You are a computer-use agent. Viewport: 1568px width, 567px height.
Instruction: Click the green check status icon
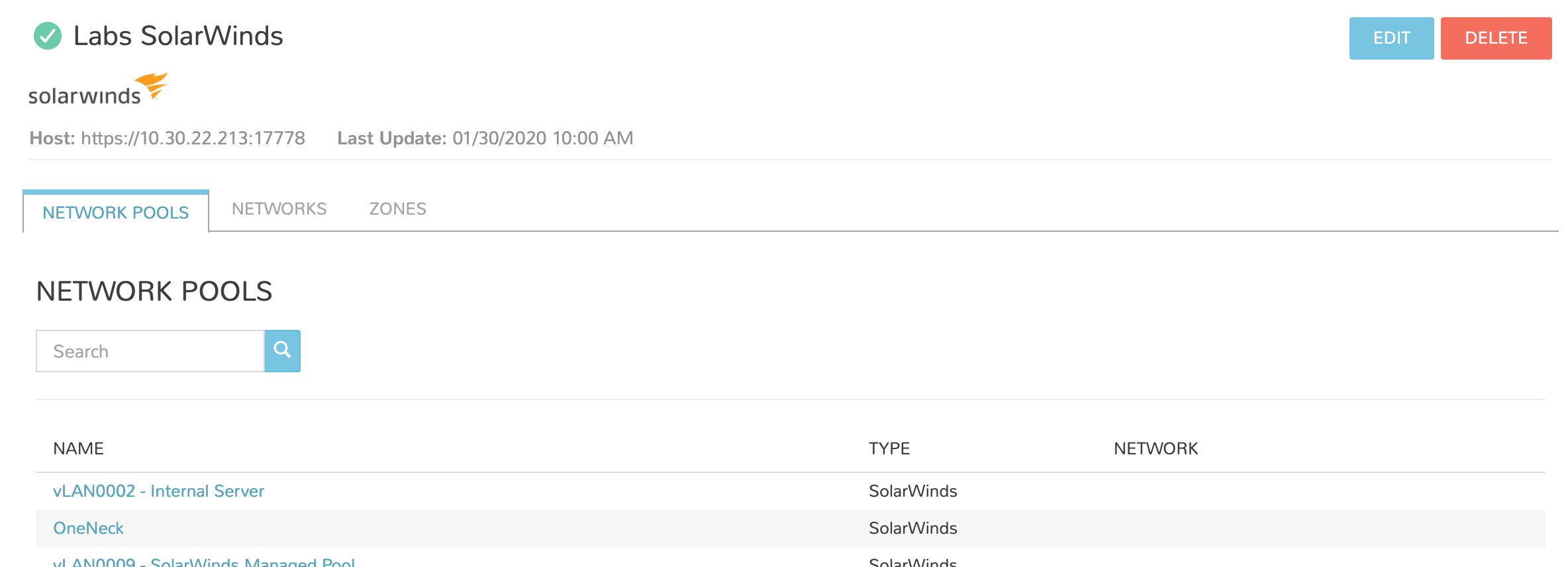[x=48, y=36]
